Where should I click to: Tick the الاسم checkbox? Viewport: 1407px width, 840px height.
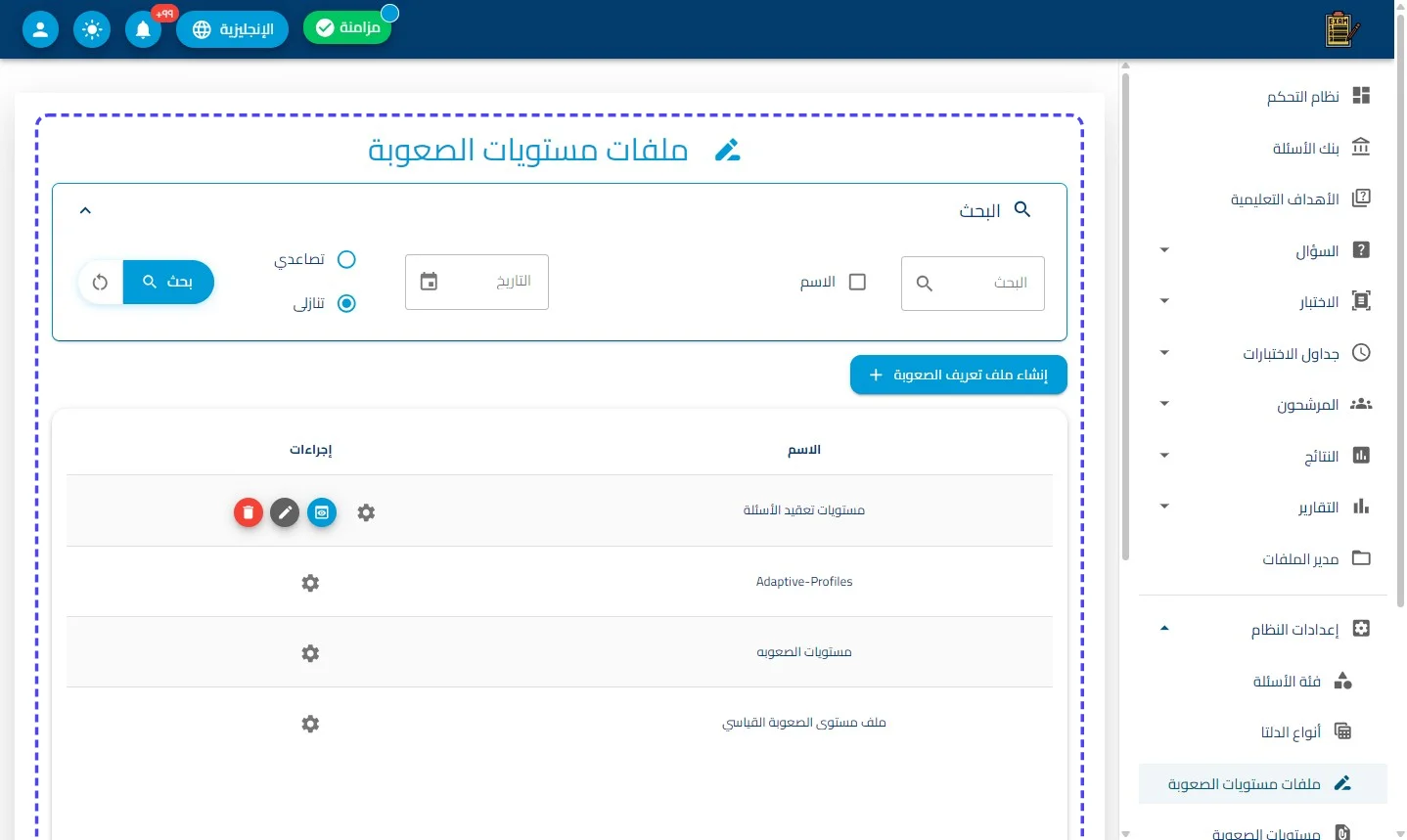coord(857,282)
